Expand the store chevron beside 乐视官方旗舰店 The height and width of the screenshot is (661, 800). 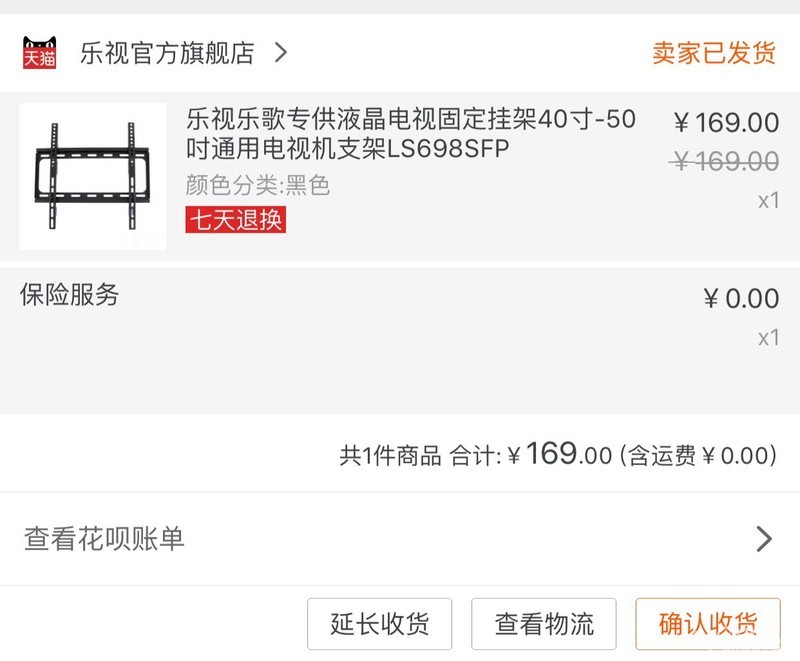pyautogui.click(x=281, y=53)
